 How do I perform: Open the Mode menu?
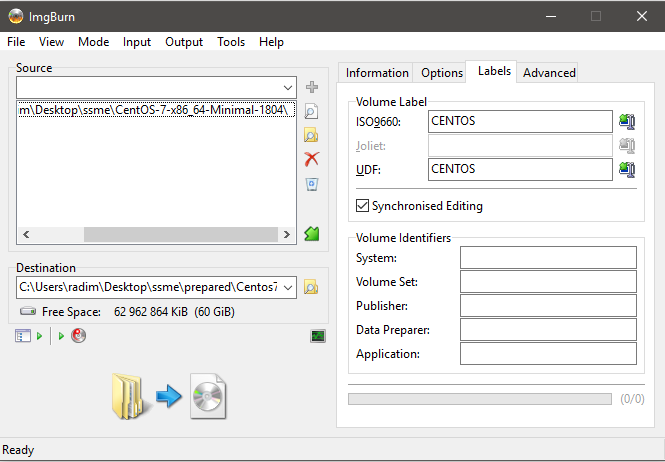click(x=93, y=42)
